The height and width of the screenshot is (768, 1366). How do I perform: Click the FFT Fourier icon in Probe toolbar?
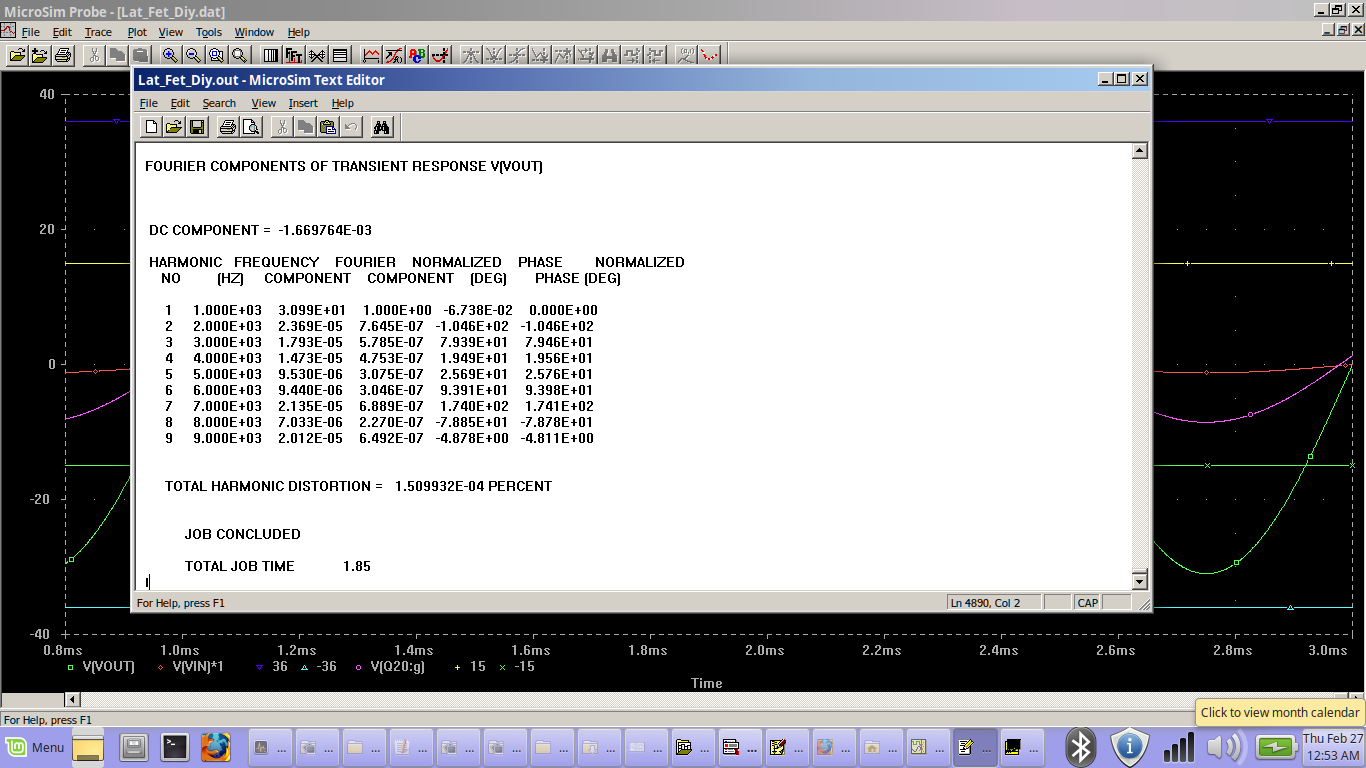point(293,55)
